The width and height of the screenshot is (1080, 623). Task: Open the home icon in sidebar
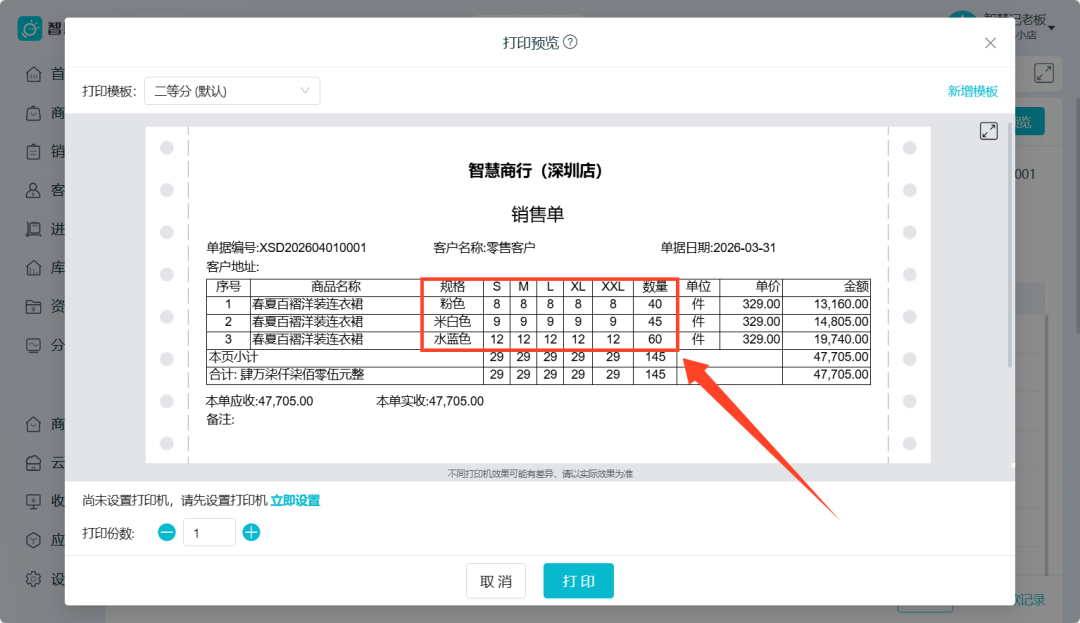point(34,74)
